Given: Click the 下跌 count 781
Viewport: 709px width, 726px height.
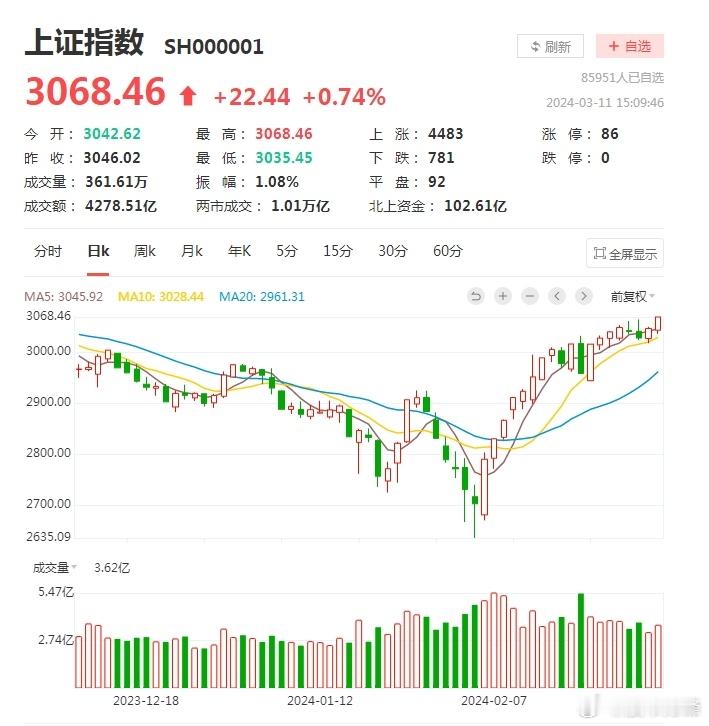Looking at the screenshot, I should [441, 158].
